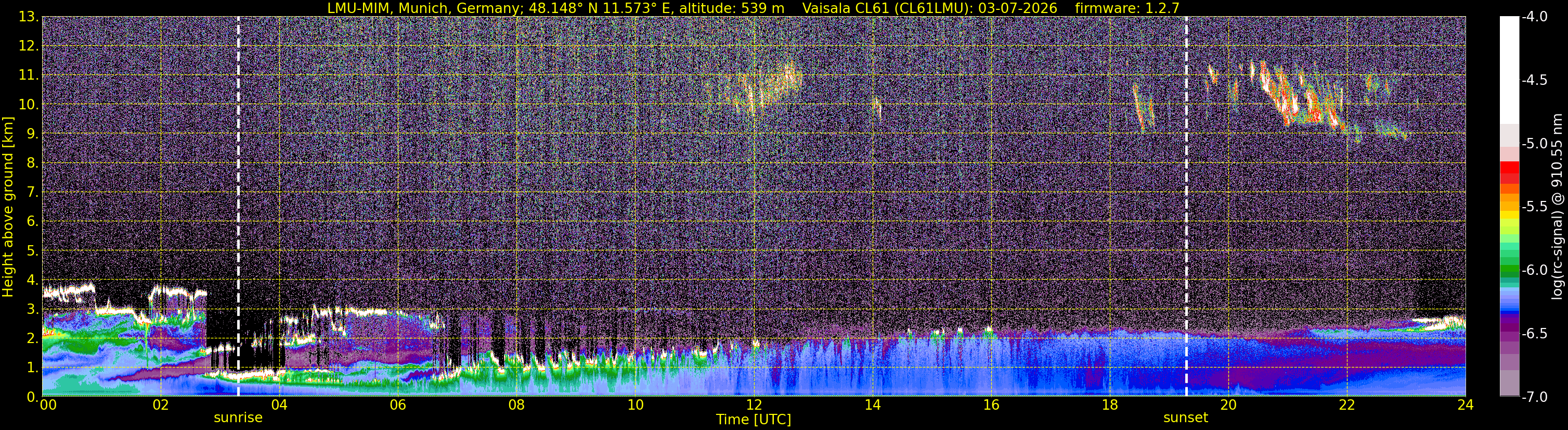Click the '12' time tick label
The width and height of the screenshot is (1568, 430).
click(754, 404)
